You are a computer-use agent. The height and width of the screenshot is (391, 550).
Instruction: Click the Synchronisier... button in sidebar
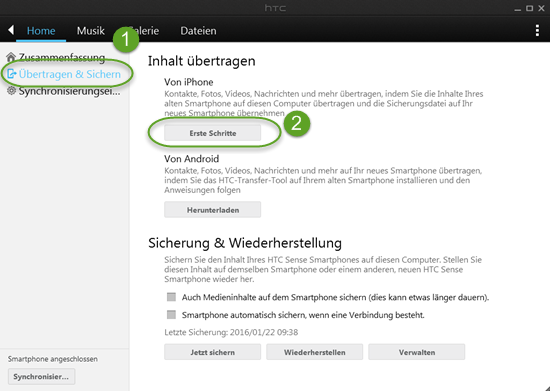(41, 377)
